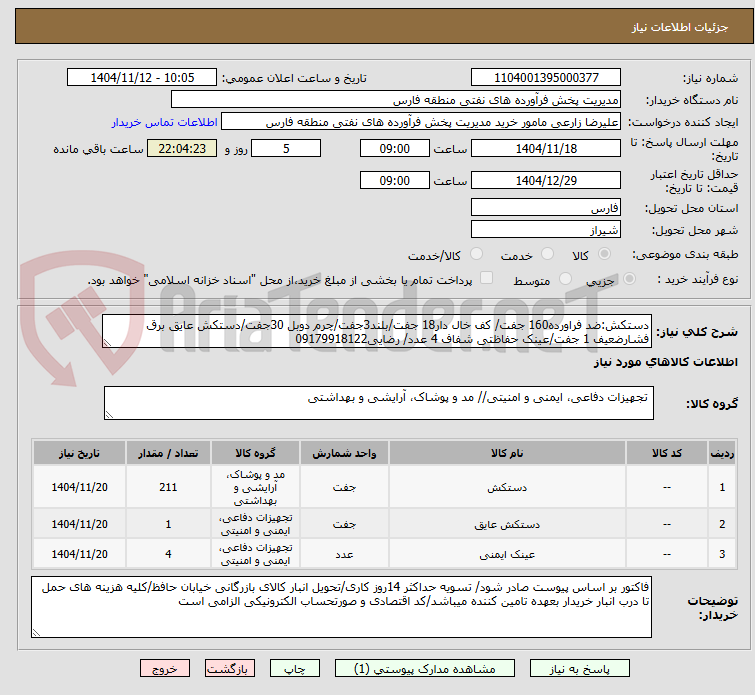Click the عدد unit cell in row 3
The image size is (755, 695).
344,554
